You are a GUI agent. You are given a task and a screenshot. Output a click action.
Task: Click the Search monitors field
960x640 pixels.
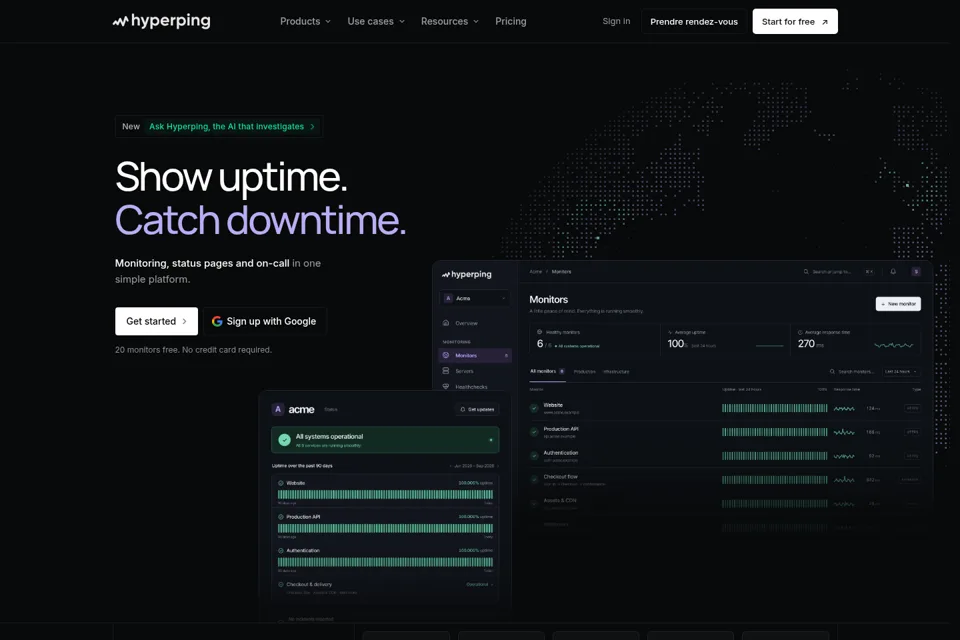tap(852, 371)
